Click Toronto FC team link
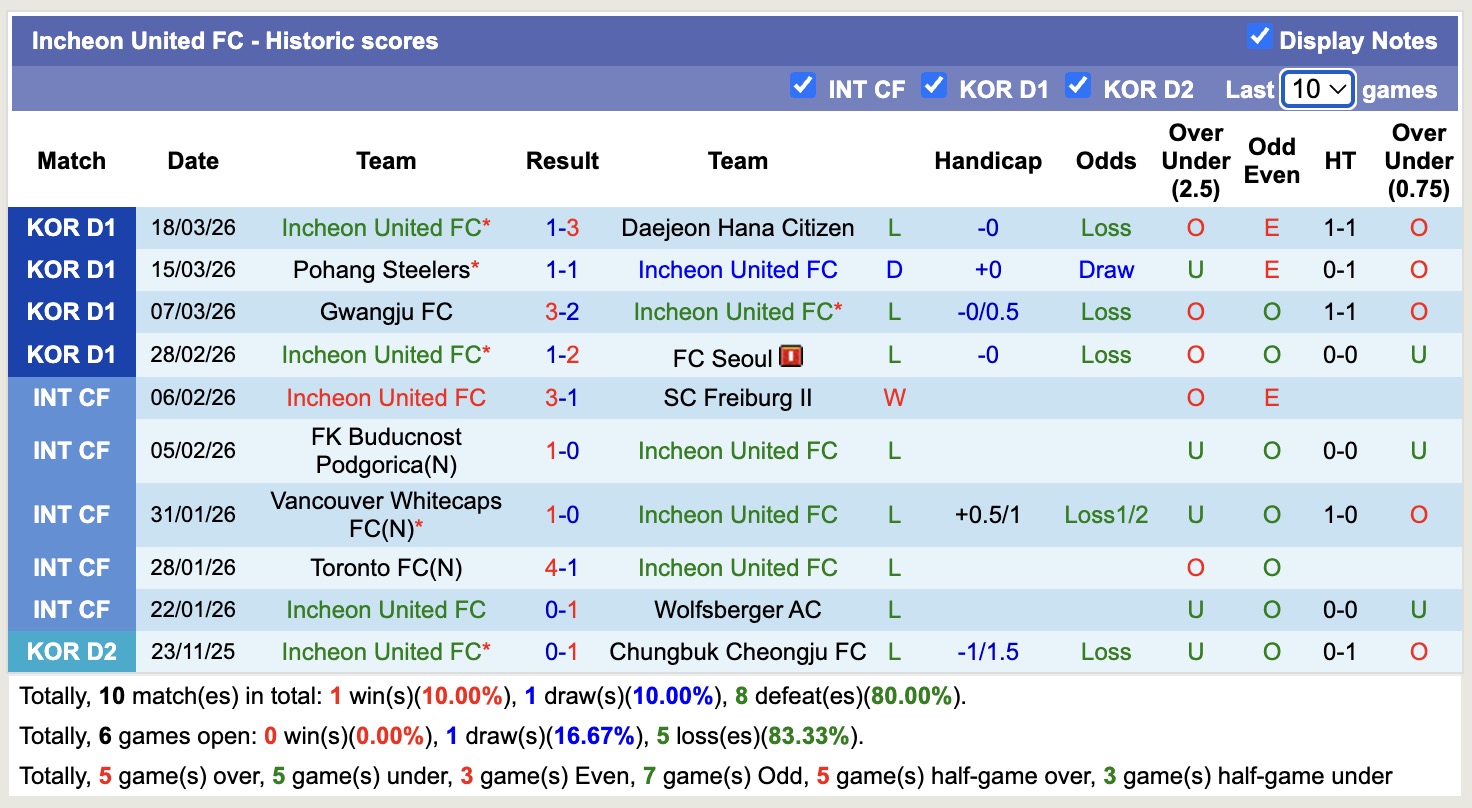The width and height of the screenshot is (1472, 808). pyautogui.click(x=386, y=568)
